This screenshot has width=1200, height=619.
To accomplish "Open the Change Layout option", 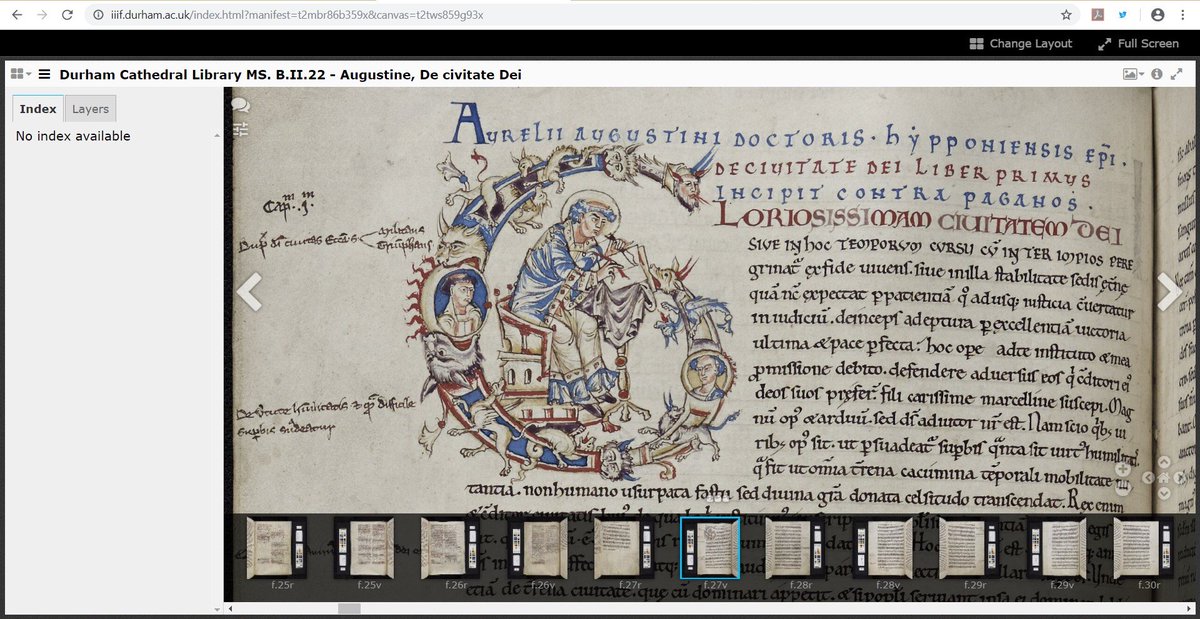I will 1020,43.
